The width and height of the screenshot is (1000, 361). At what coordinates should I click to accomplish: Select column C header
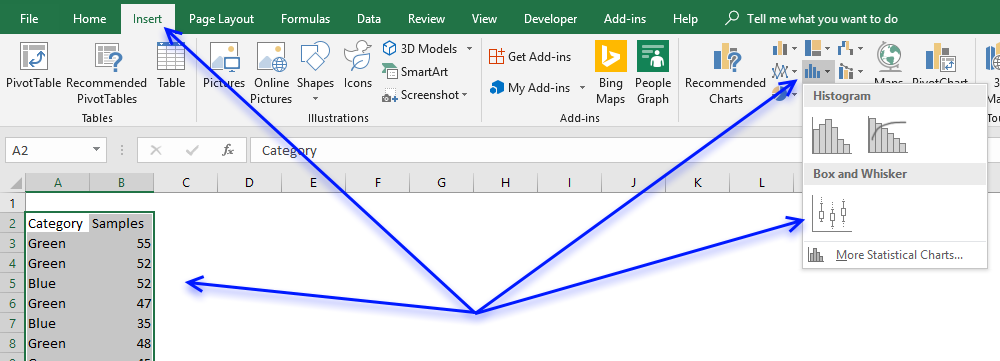(186, 183)
